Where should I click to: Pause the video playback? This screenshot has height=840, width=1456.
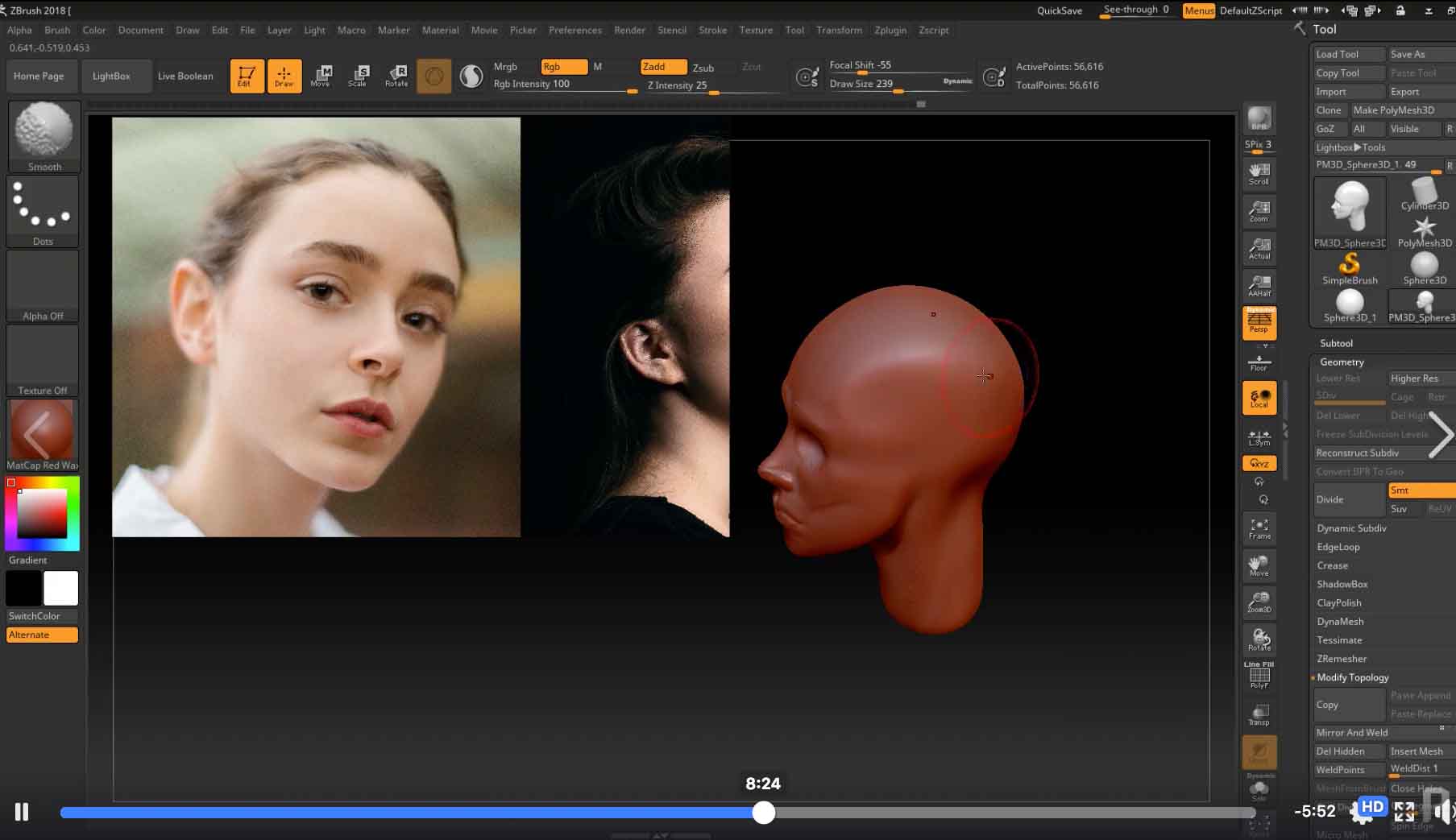22,812
